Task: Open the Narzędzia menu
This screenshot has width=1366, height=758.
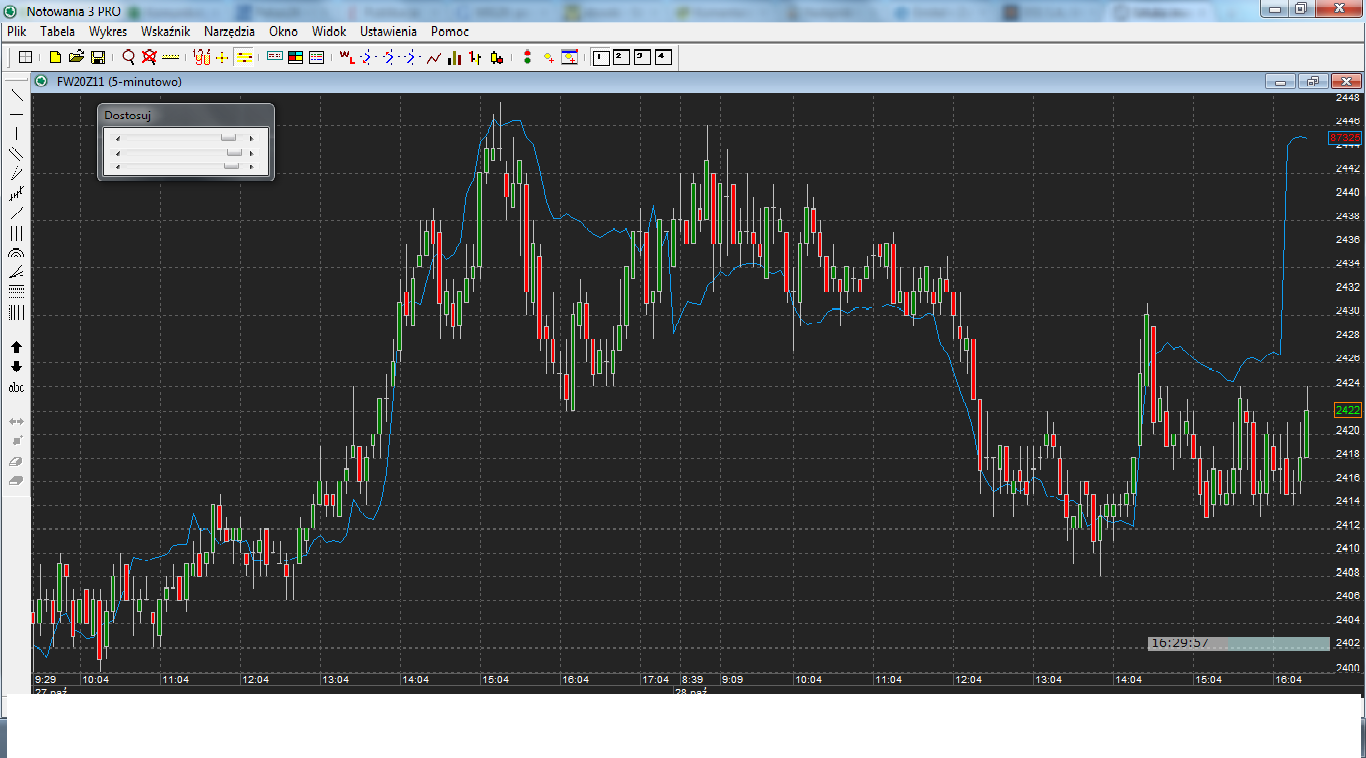Action: 229,32
